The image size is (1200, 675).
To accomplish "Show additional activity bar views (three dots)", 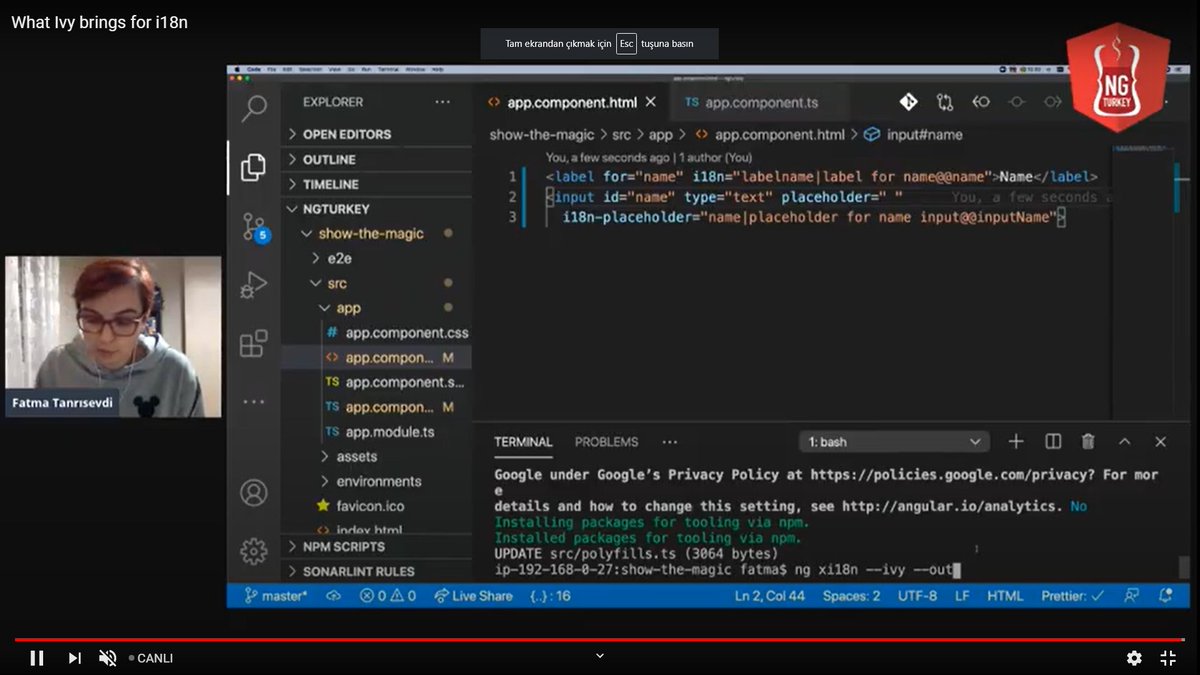I will pos(254,402).
